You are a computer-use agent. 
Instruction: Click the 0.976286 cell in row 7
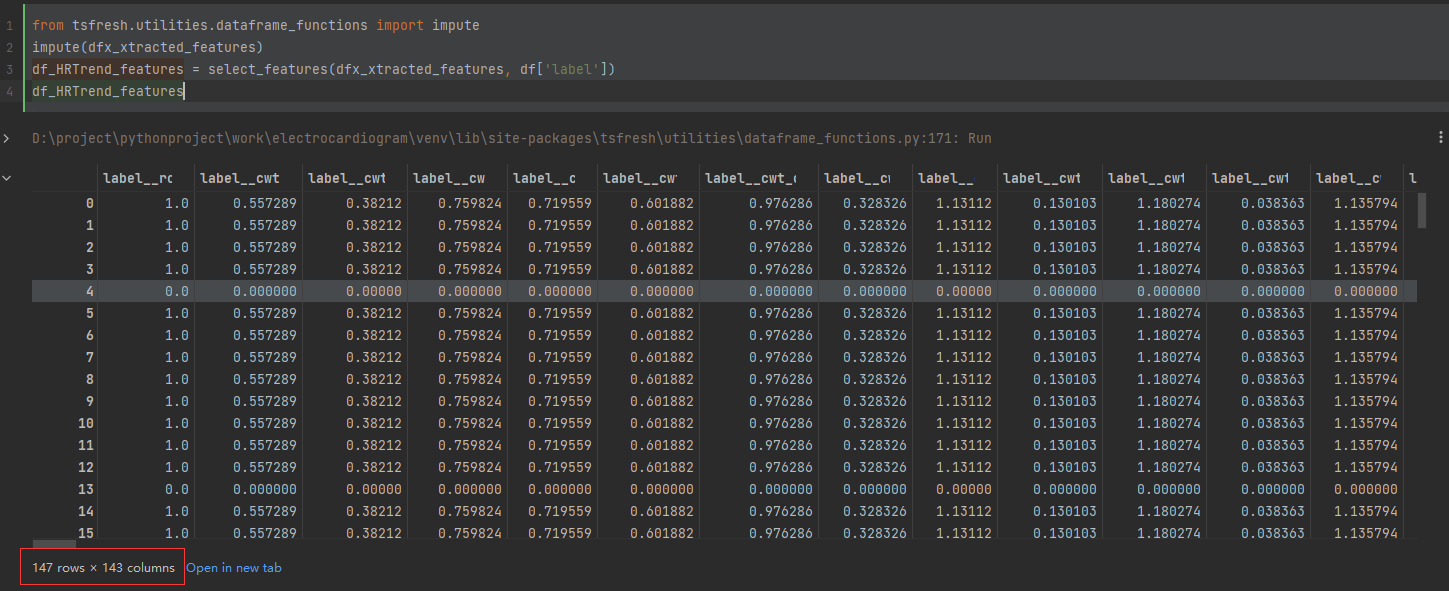(x=762, y=357)
